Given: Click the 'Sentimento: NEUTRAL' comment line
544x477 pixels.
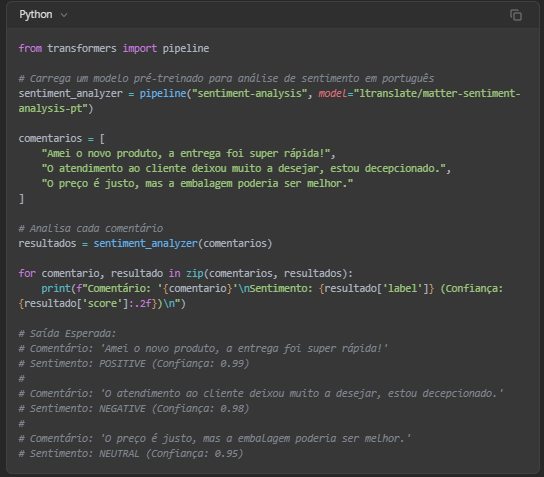Looking at the screenshot, I should click(x=131, y=454).
